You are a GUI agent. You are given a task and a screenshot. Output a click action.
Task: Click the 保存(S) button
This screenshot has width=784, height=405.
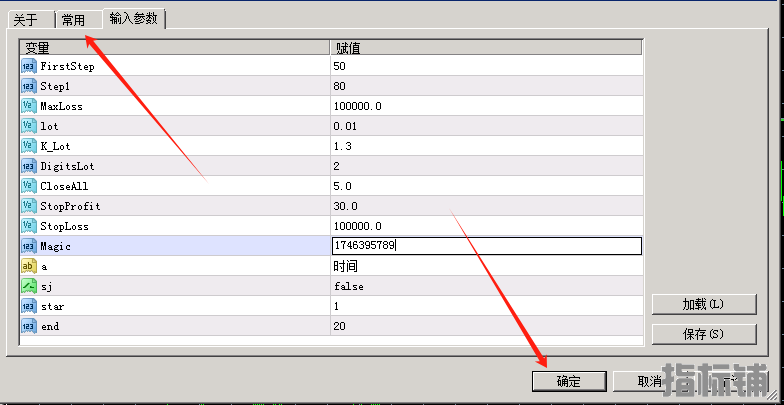(x=702, y=333)
